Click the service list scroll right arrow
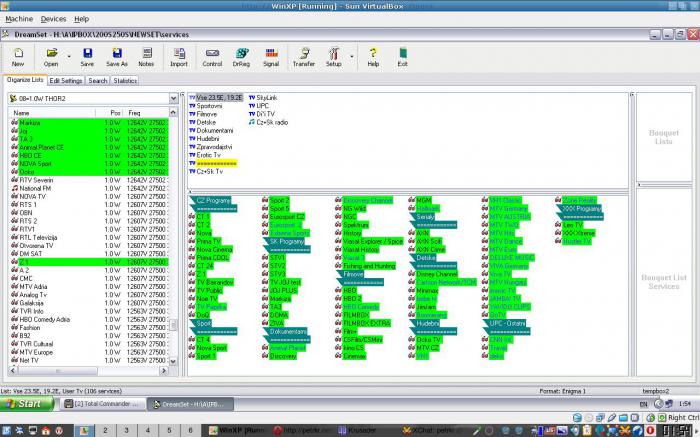The height and width of the screenshot is (437, 700). (x=164, y=370)
